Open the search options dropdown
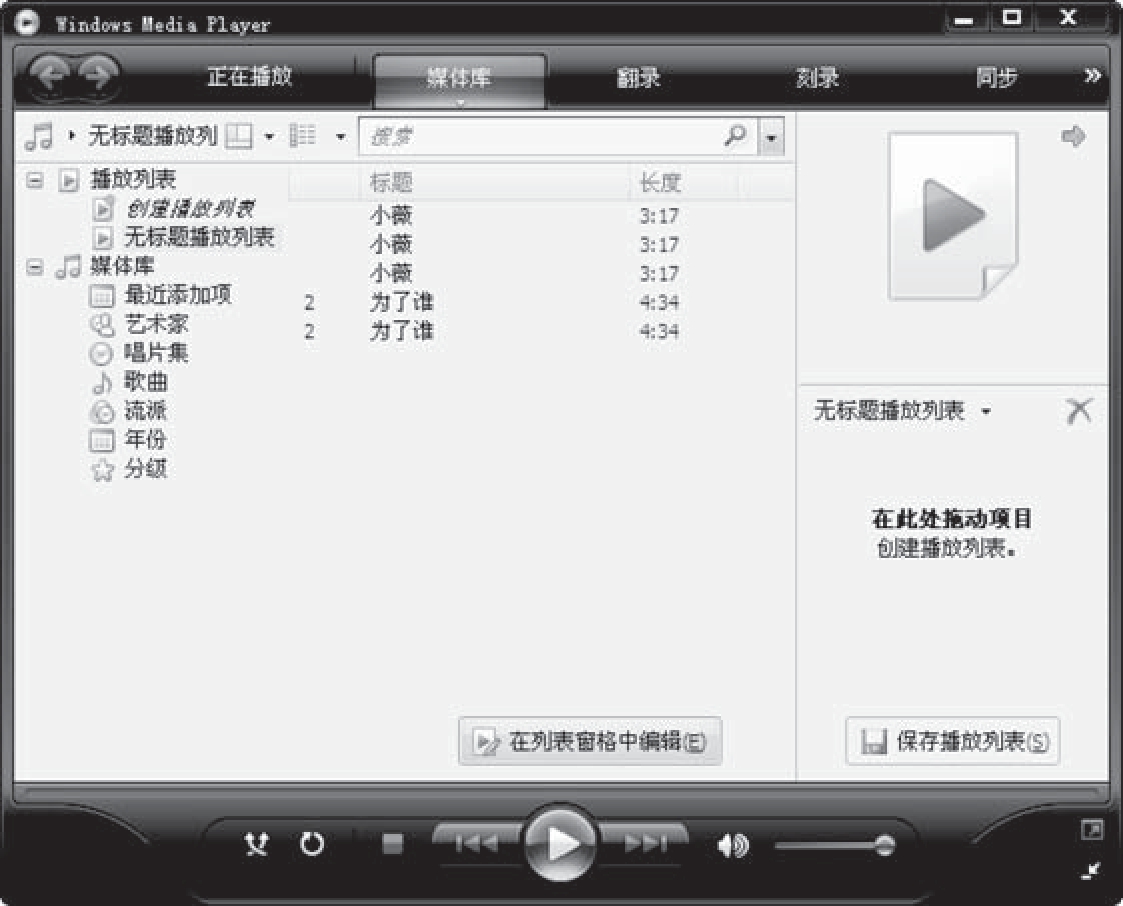Screen dimensions: 1123x906 click(771, 136)
